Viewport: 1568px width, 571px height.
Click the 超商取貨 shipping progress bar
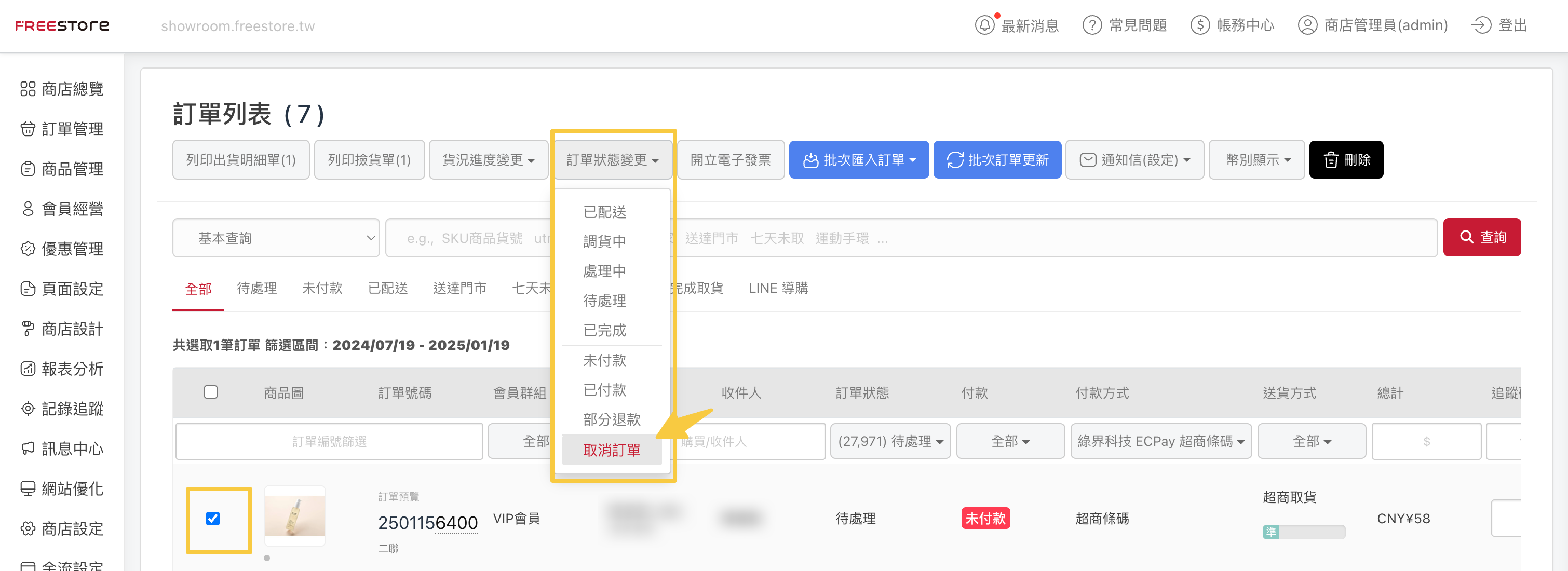click(1304, 532)
